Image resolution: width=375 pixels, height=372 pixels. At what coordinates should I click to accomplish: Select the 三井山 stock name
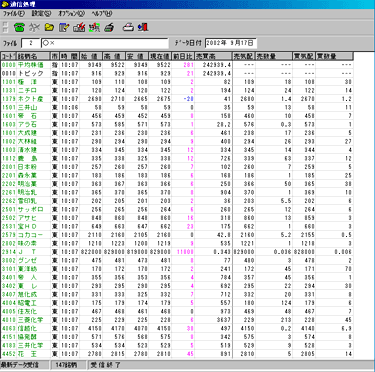(27, 107)
